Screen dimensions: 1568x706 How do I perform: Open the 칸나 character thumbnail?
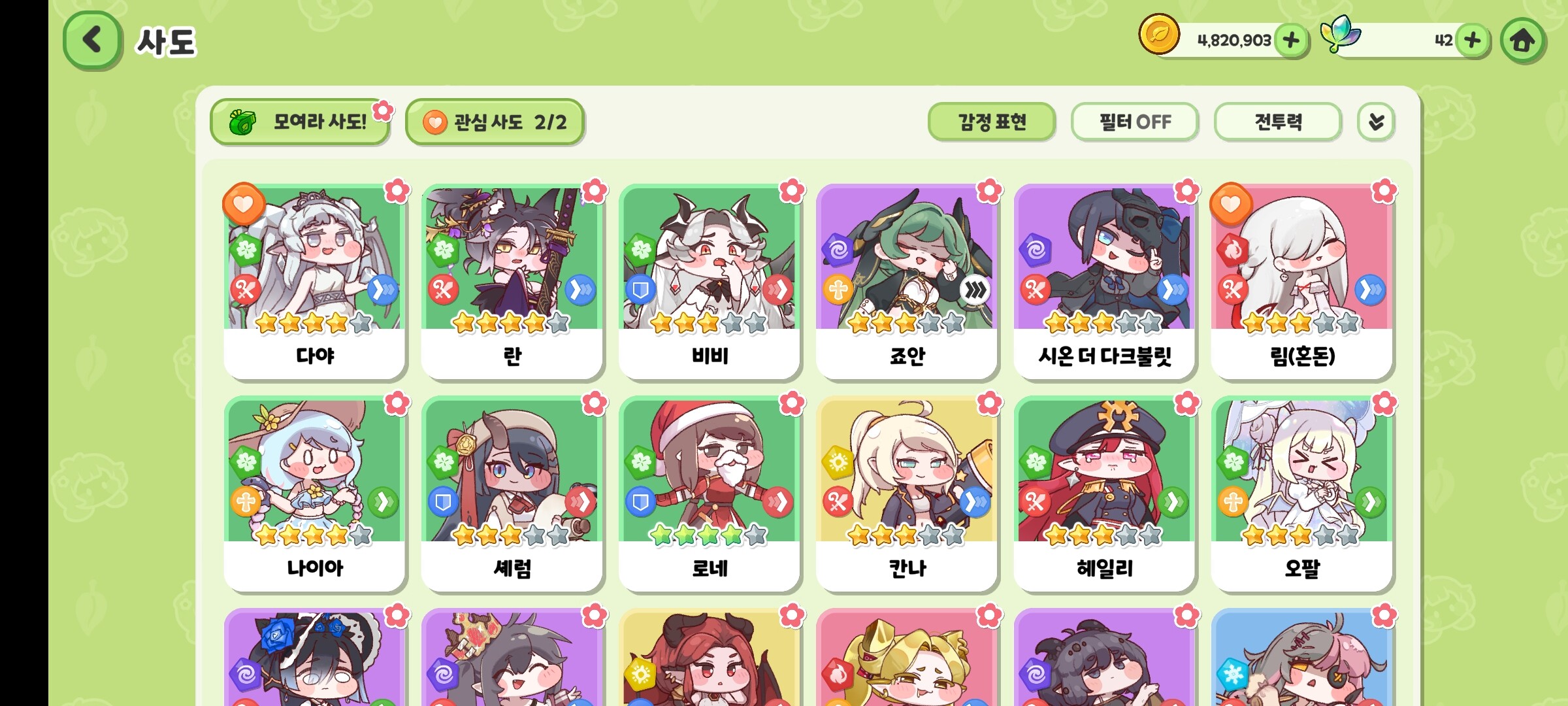(x=907, y=471)
